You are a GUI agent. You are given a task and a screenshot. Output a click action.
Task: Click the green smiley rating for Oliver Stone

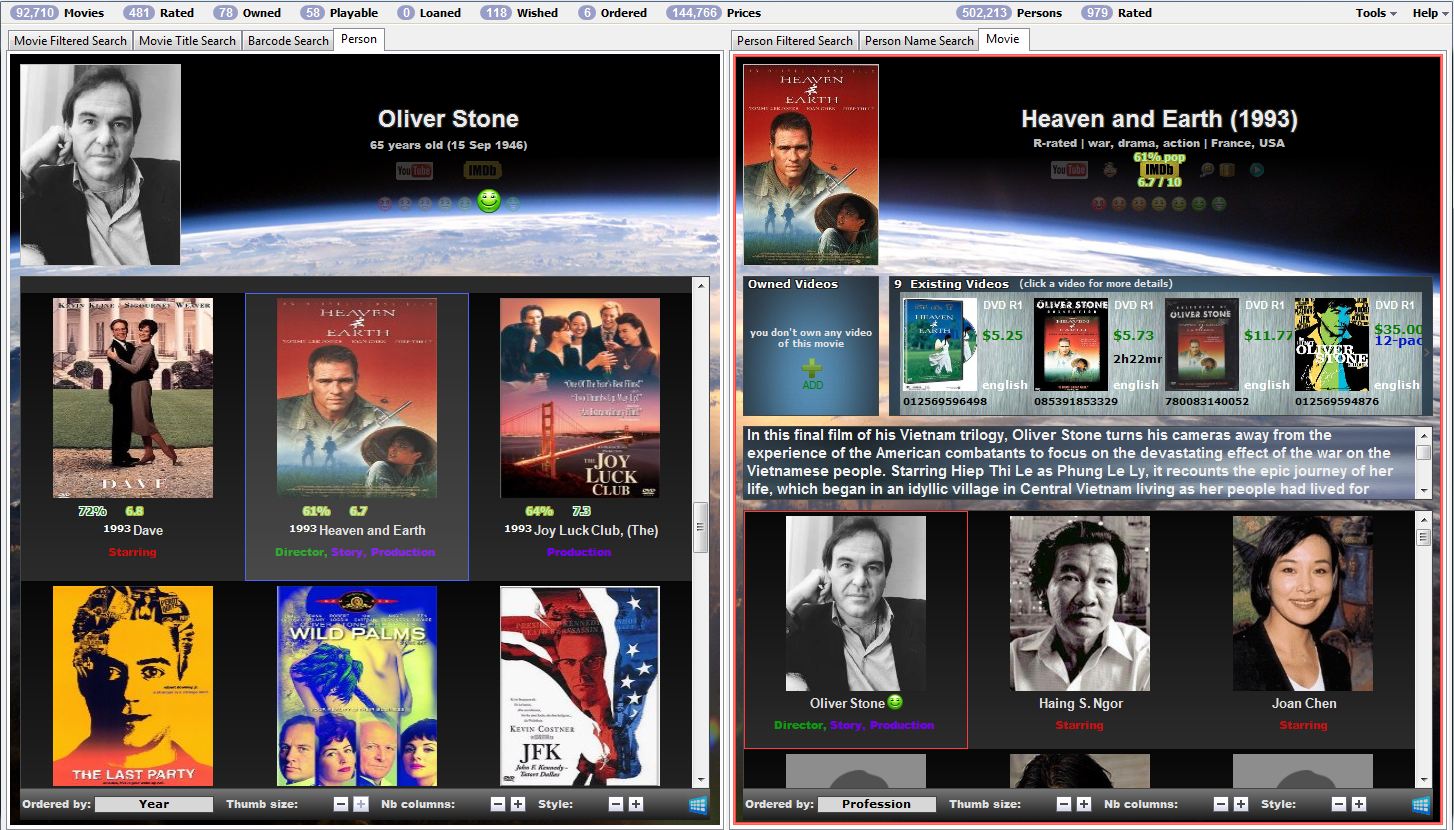pos(488,201)
